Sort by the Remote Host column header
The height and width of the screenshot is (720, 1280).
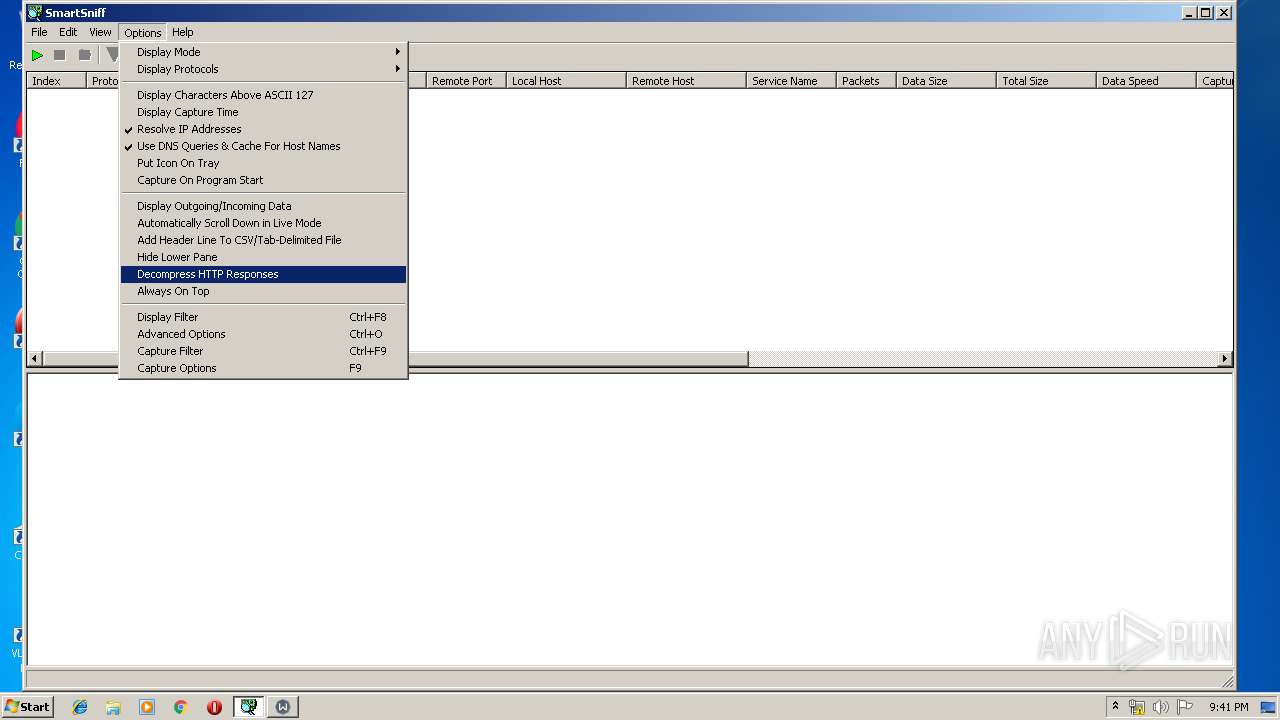pyautogui.click(x=686, y=81)
